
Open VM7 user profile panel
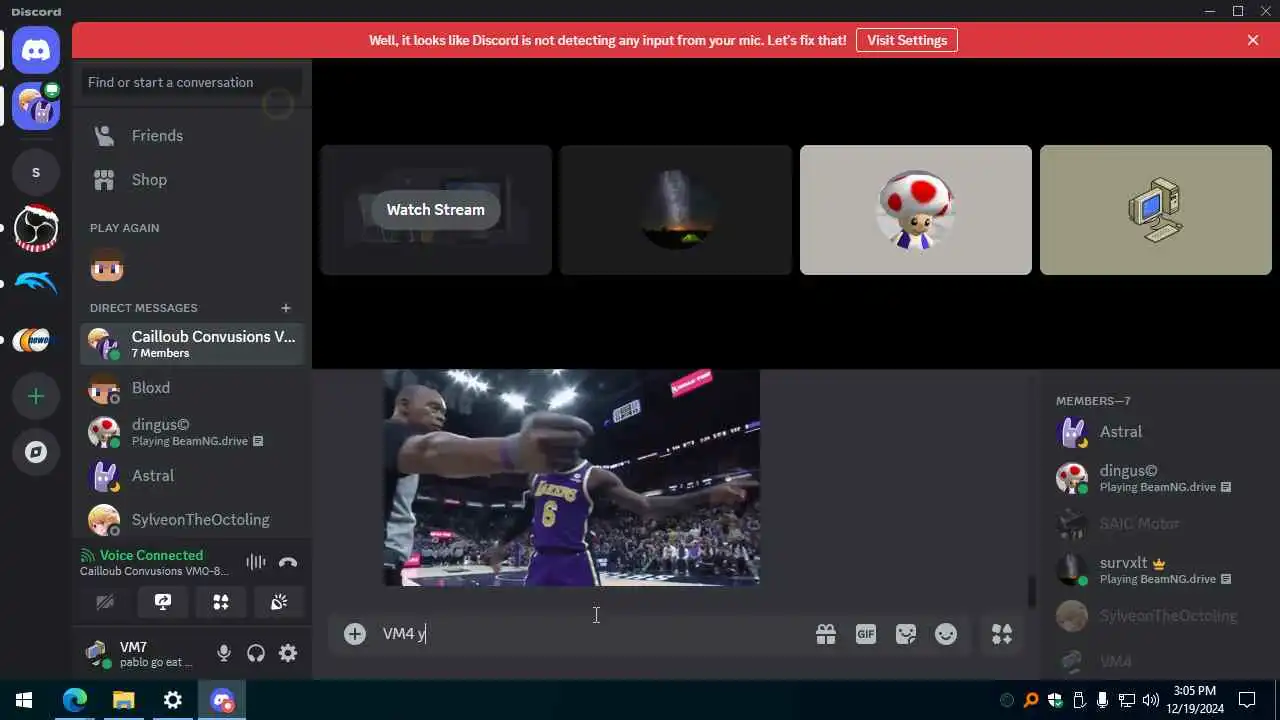tap(143, 653)
